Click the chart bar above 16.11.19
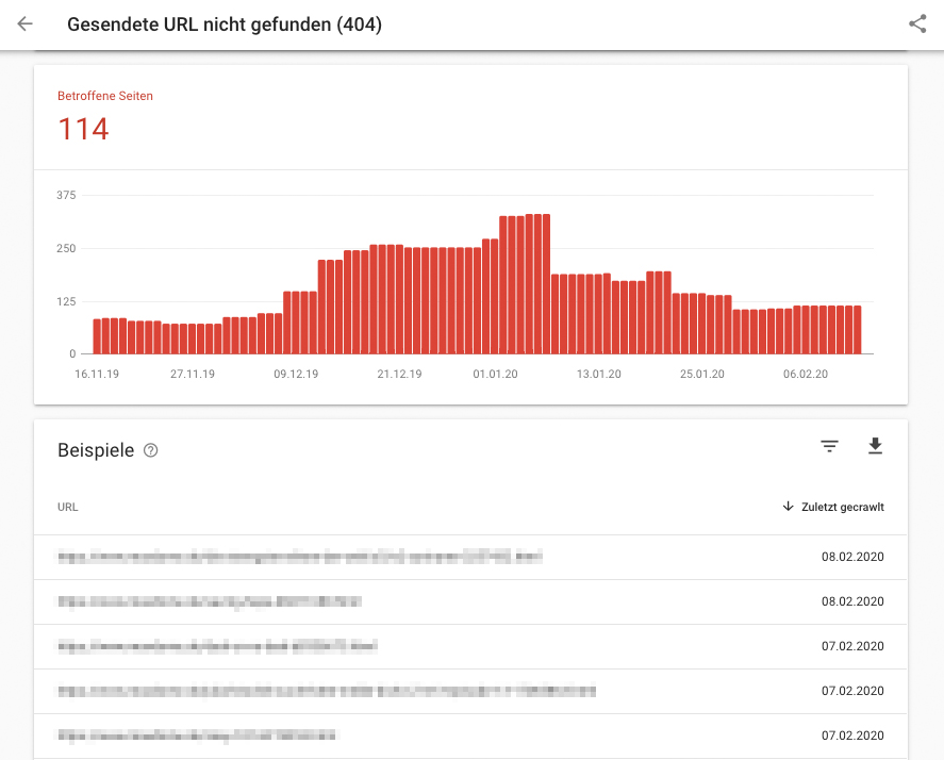This screenshot has width=944, height=760. [97, 336]
